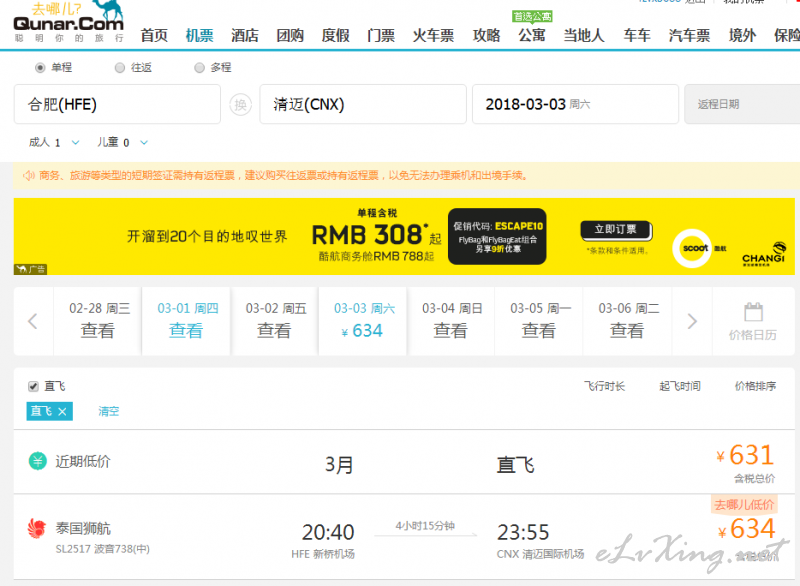
Task: Click the SL2517 波音738(中) flight number
Action: click(x=103, y=549)
